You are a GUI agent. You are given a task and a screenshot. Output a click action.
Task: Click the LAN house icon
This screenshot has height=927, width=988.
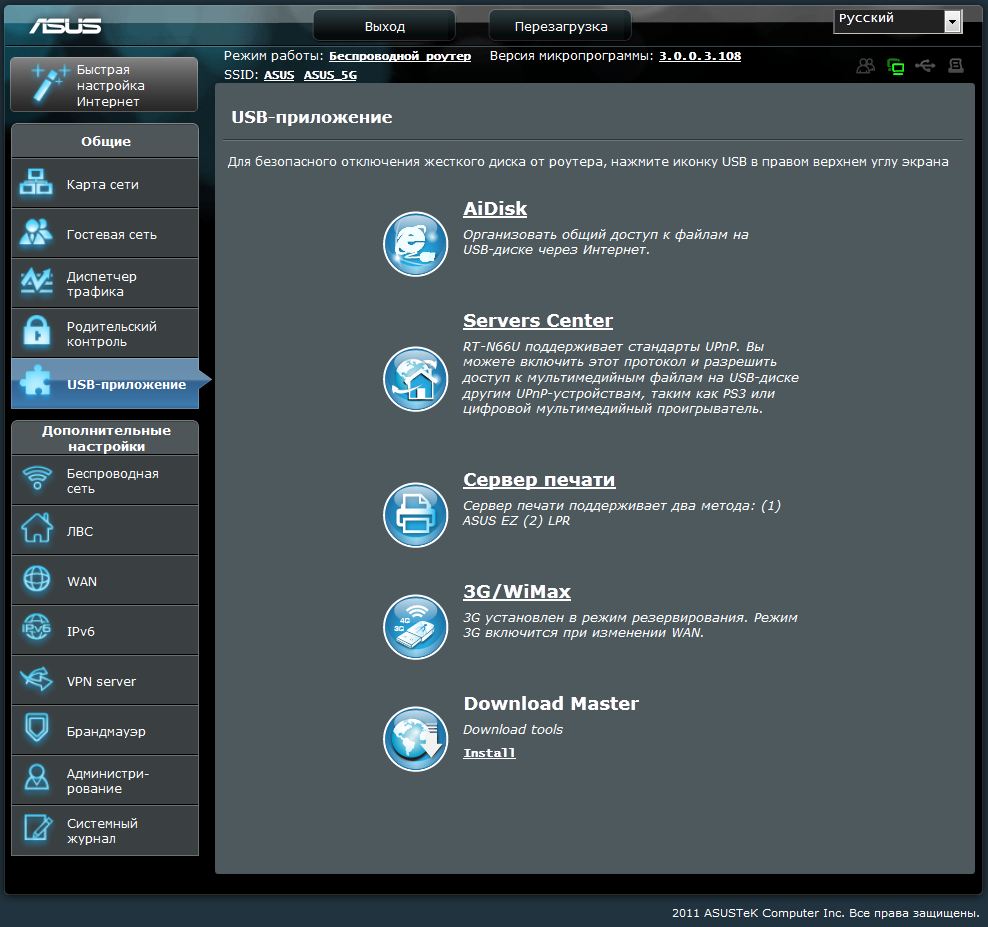37,528
